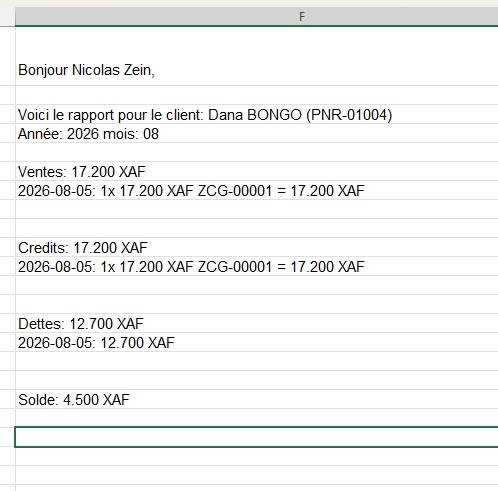Click empty cell directly above 'Solde' line

pos(257,380)
